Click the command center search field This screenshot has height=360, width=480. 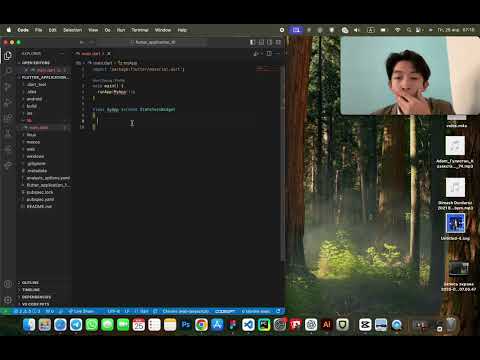pos(152,42)
